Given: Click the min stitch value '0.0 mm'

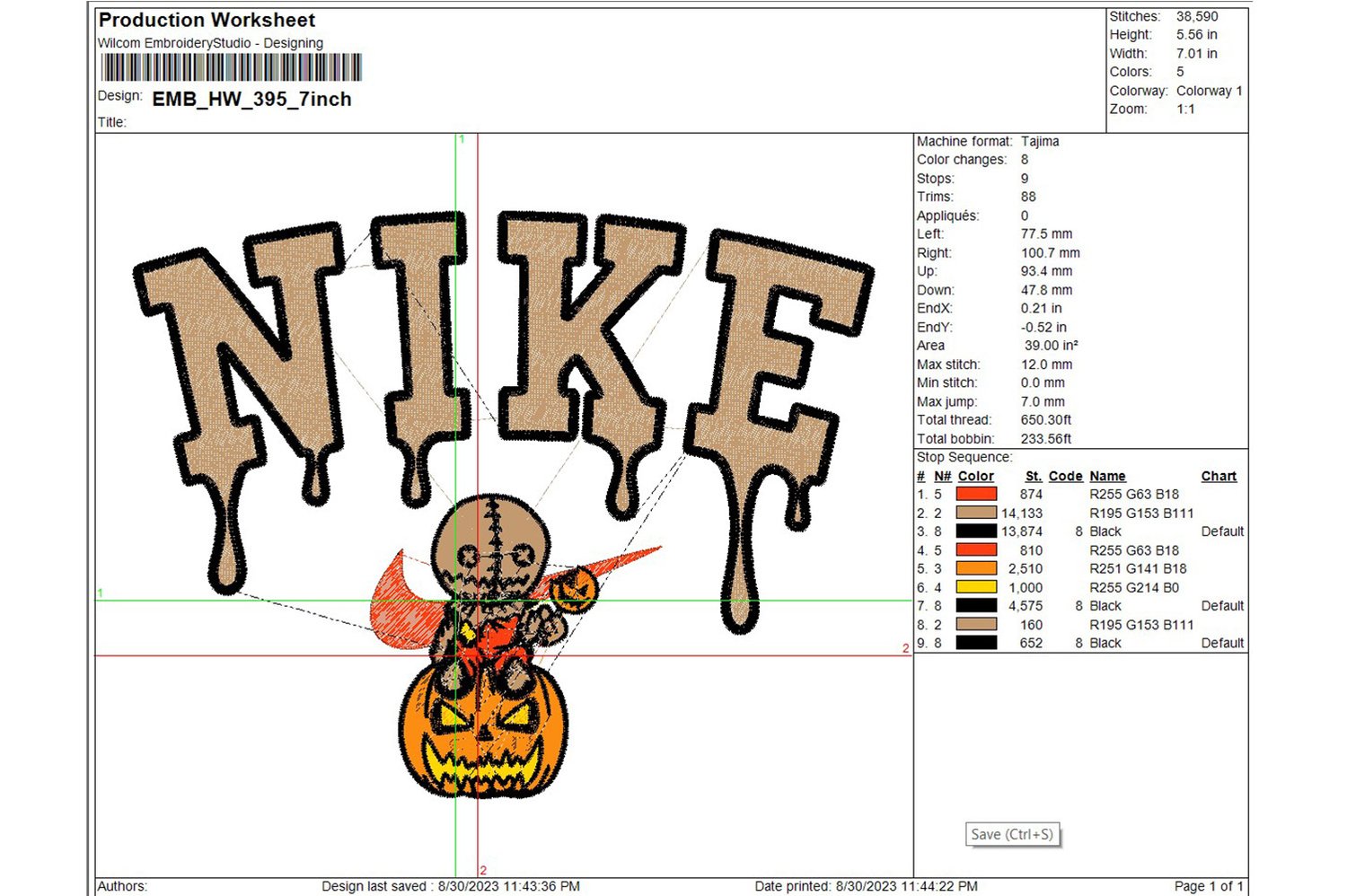Looking at the screenshot, I should (x=1043, y=382).
